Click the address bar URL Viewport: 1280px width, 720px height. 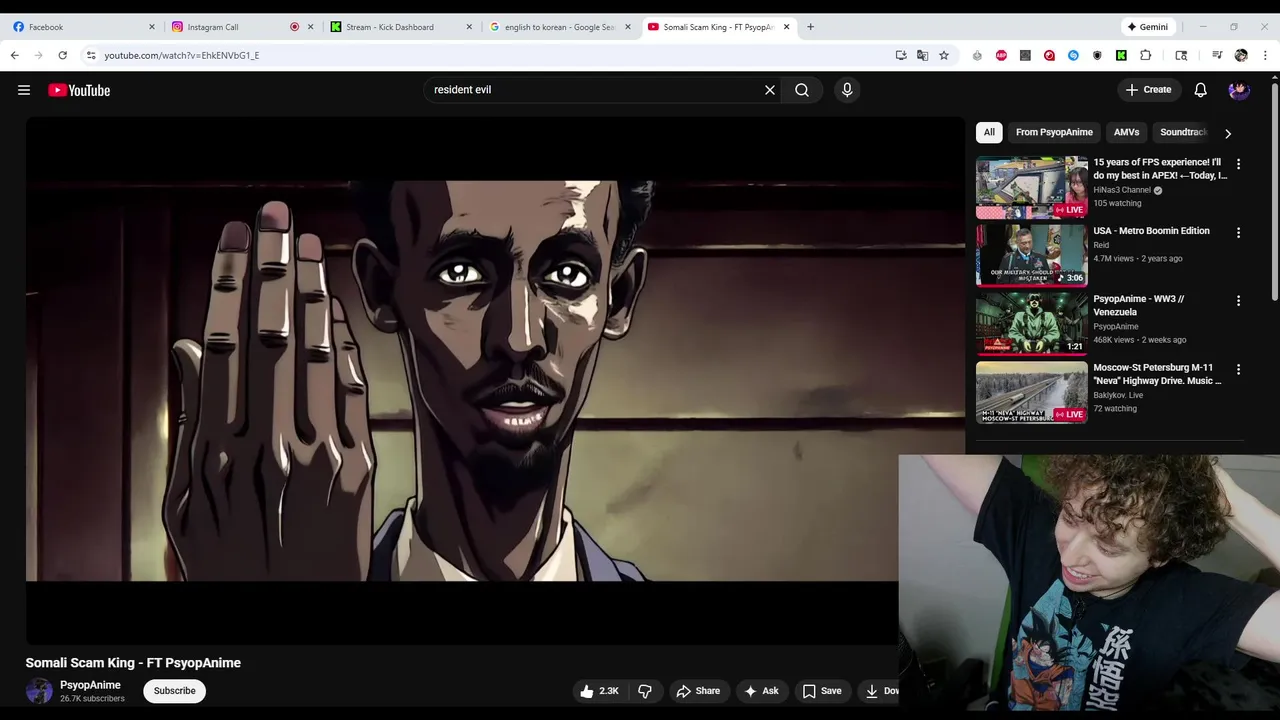point(182,55)
